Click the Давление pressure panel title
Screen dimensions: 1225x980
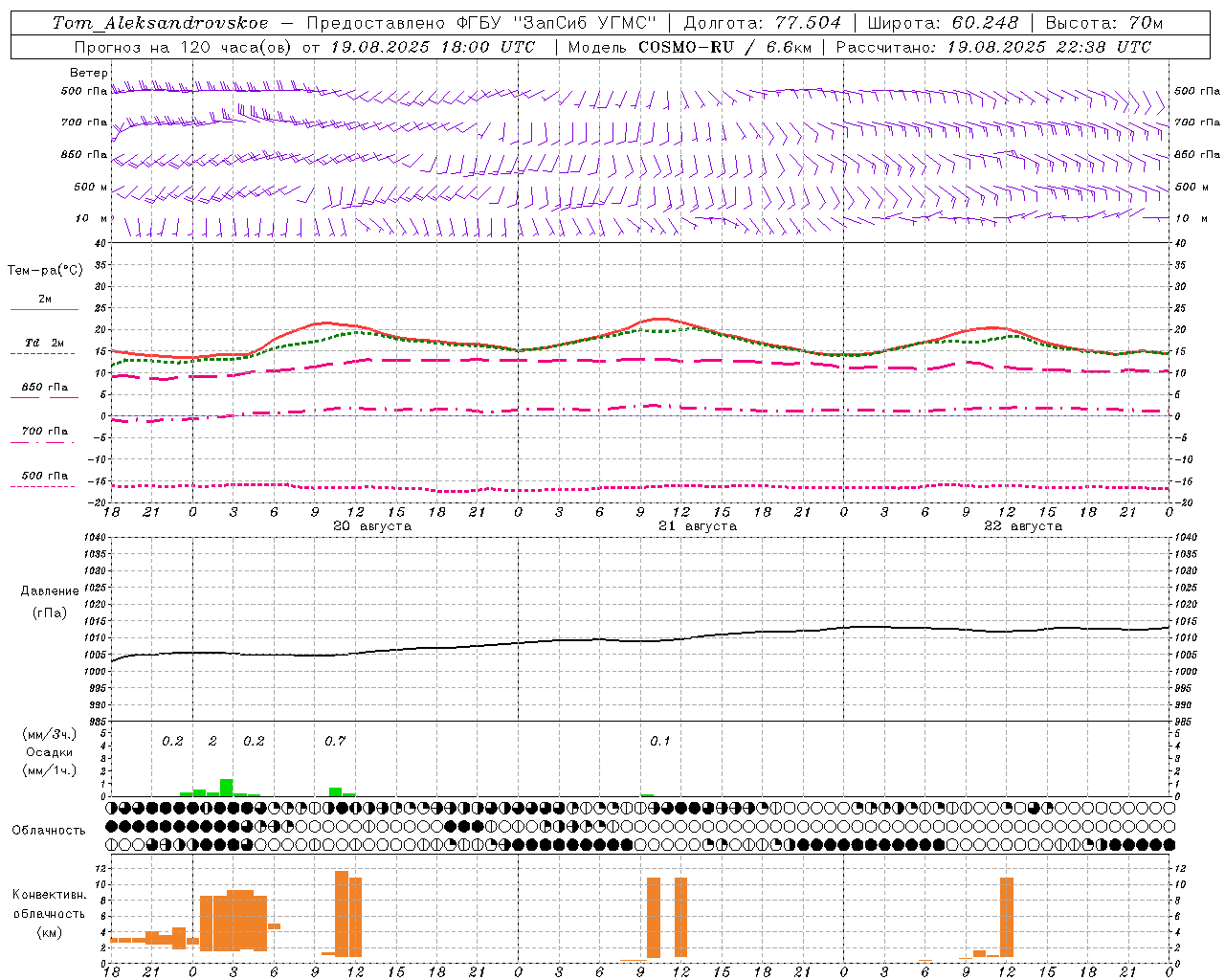tap(50, 591)
